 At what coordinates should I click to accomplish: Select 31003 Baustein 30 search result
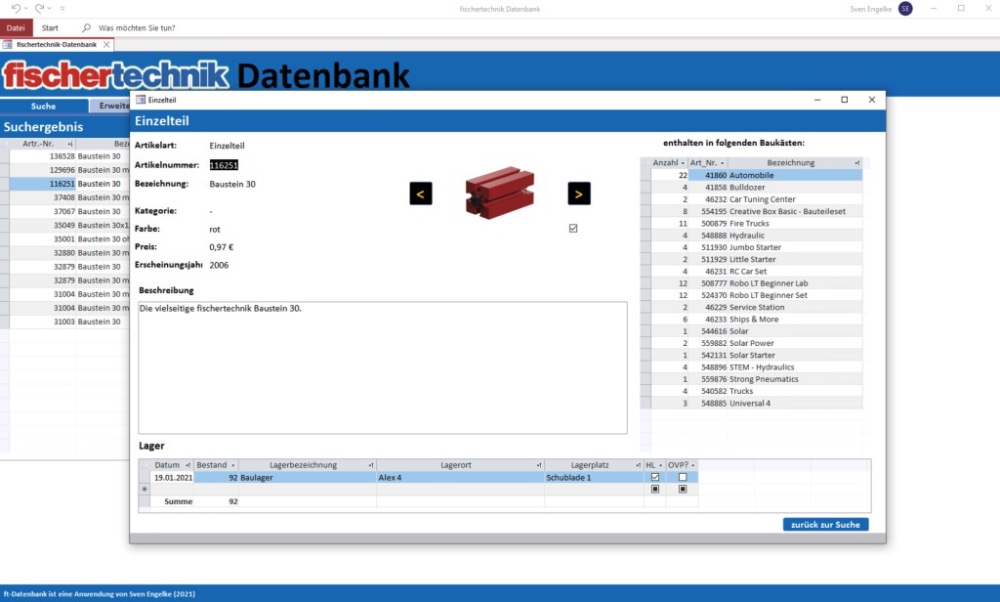tap(70, 321)
